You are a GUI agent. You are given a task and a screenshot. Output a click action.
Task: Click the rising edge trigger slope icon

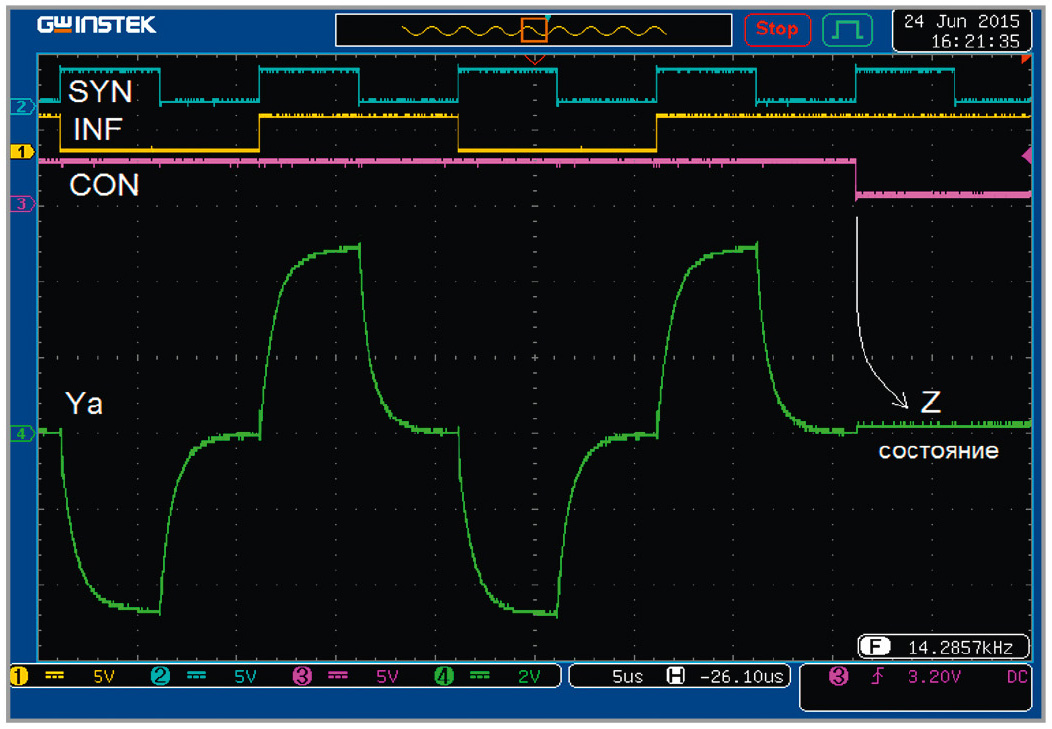coord(878,676)
